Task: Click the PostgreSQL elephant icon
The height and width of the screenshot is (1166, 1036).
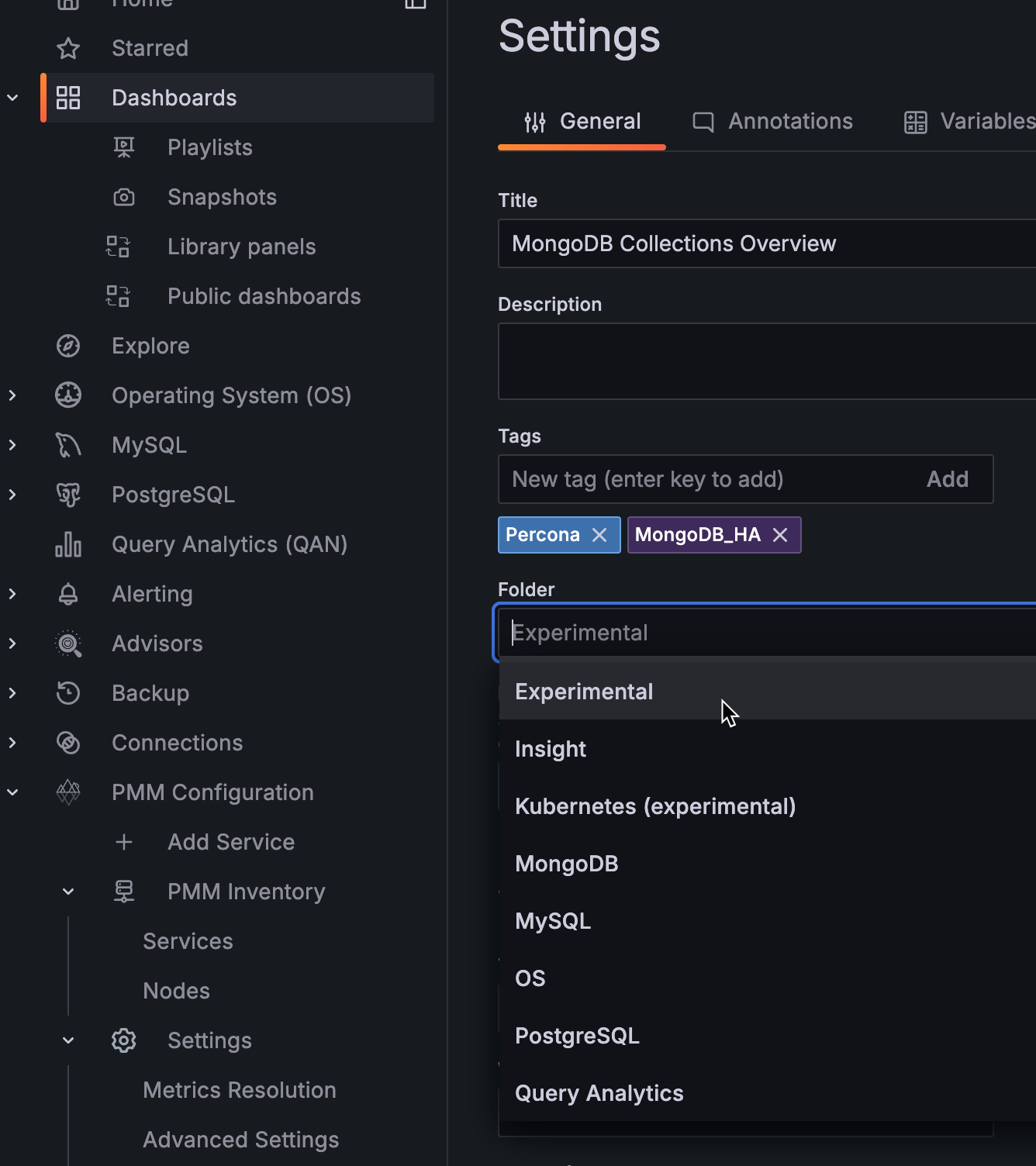Action: [x=68, y=495]
